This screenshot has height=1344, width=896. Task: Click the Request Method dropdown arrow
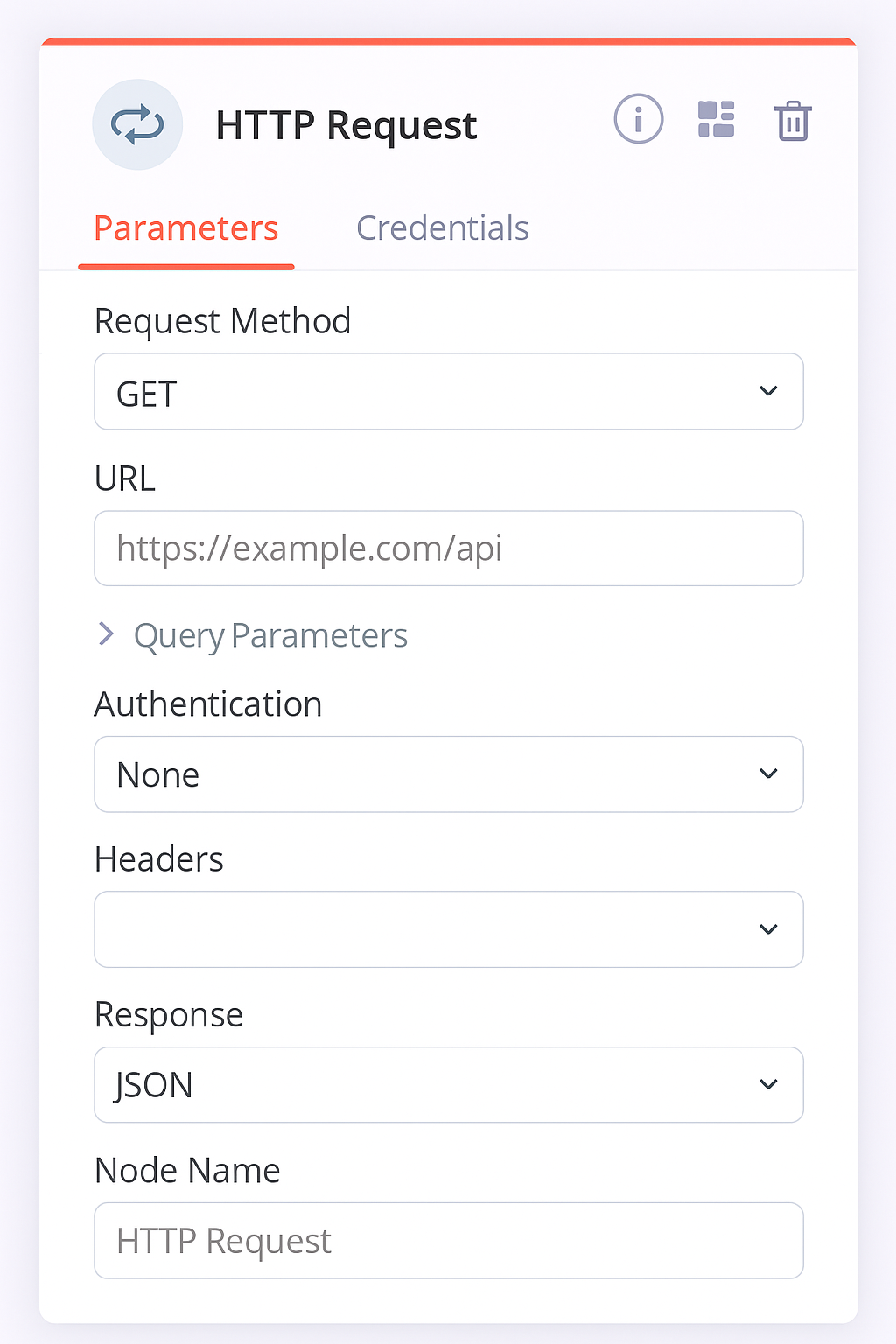coord(768,391)
